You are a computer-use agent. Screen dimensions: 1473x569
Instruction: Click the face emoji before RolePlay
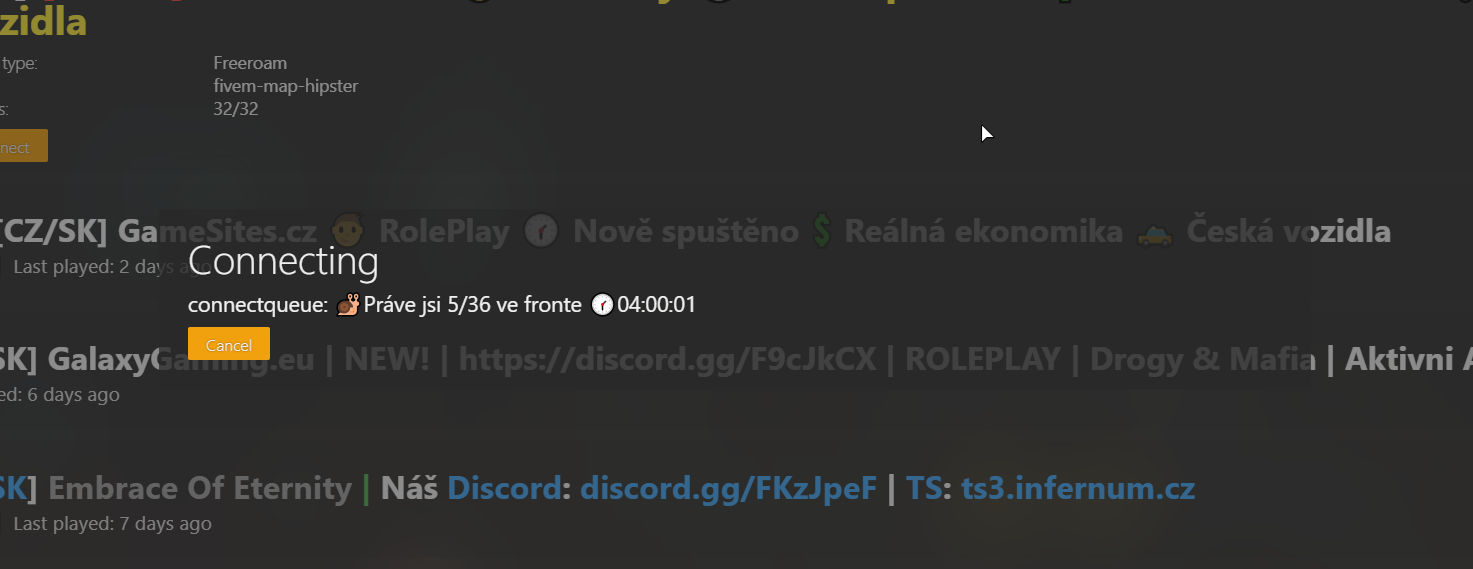[x=346, y=232]
